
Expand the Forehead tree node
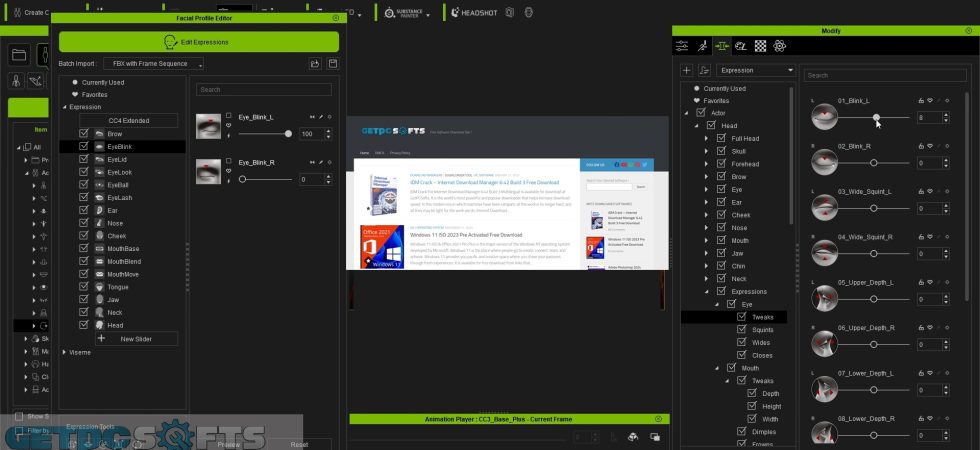click(x=706, y=164)
